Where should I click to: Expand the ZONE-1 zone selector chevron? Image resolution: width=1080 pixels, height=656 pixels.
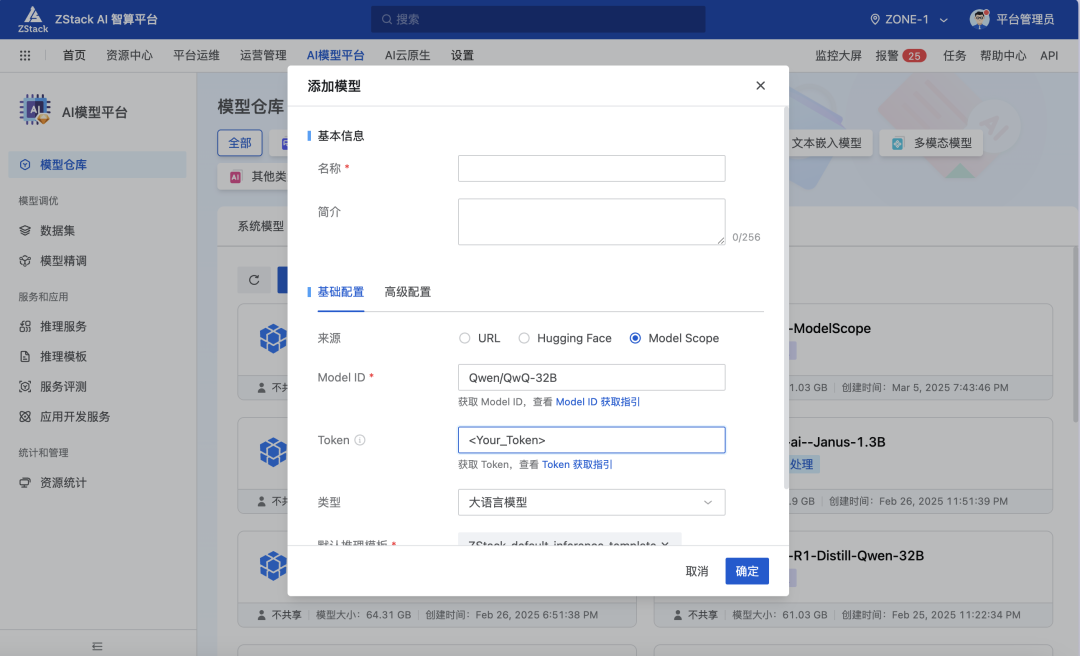tap(944, 20)
